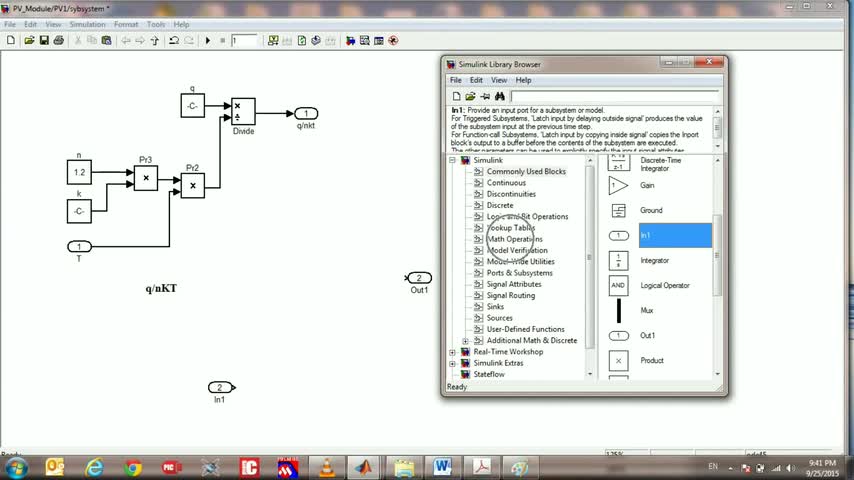The width and height of the screenshot is (854, 480).
Task: Select Commonly Used Blocks library
Action: 526,172
